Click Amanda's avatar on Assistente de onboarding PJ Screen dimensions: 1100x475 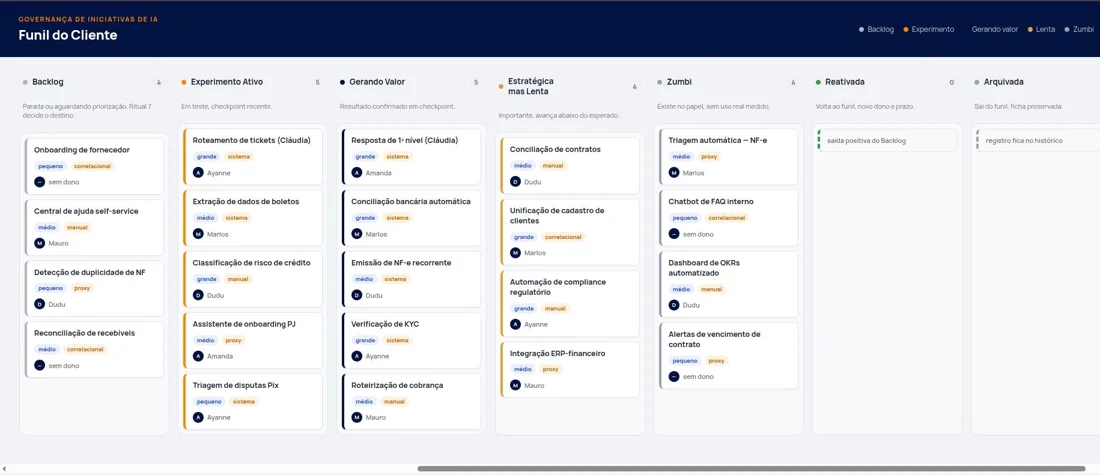pos(198,356)
